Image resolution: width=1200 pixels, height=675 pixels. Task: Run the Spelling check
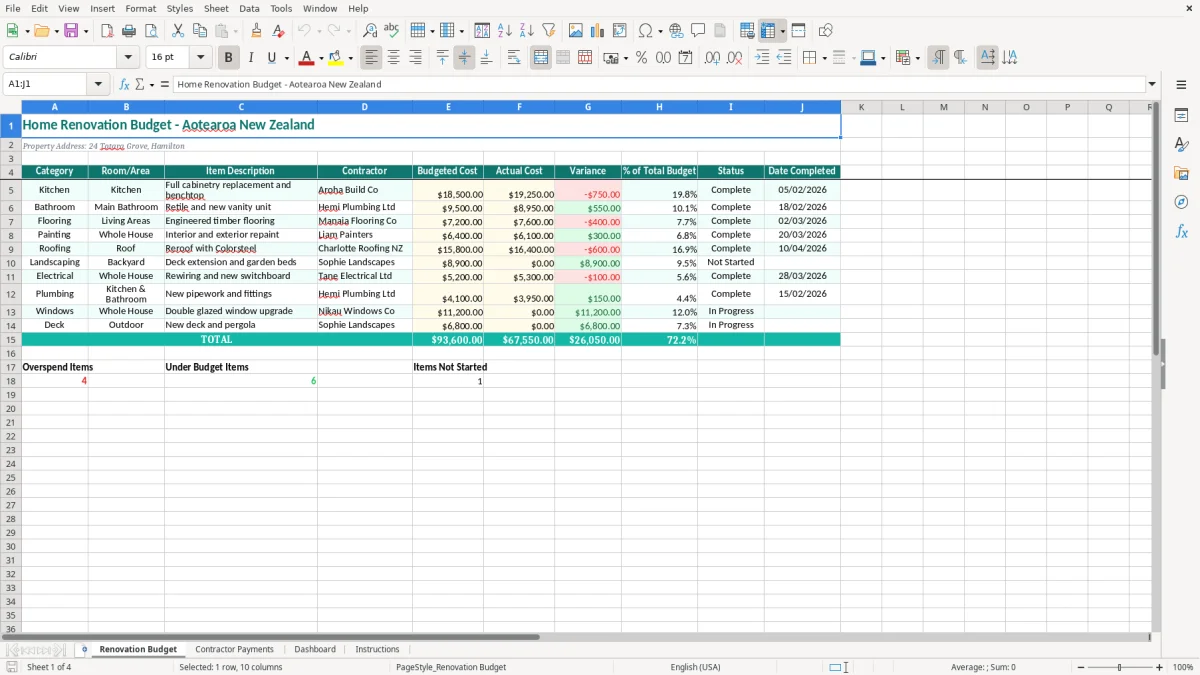click(x=392, y=31)
